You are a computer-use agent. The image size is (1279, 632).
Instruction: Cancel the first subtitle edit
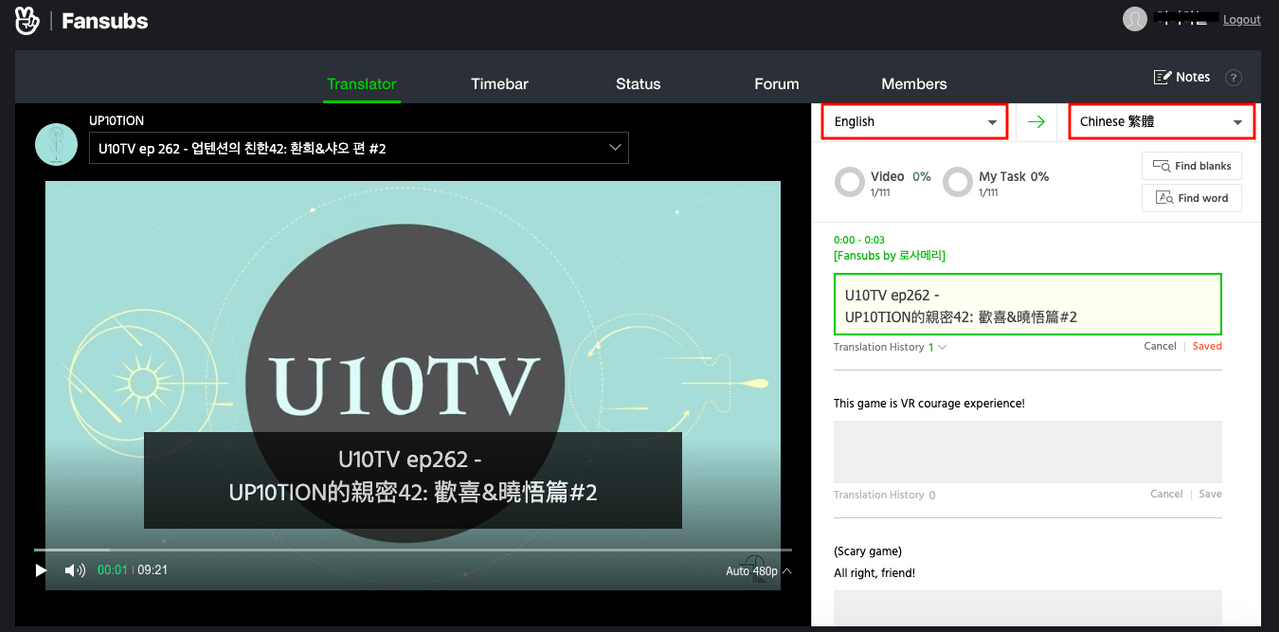[1160, 346]
